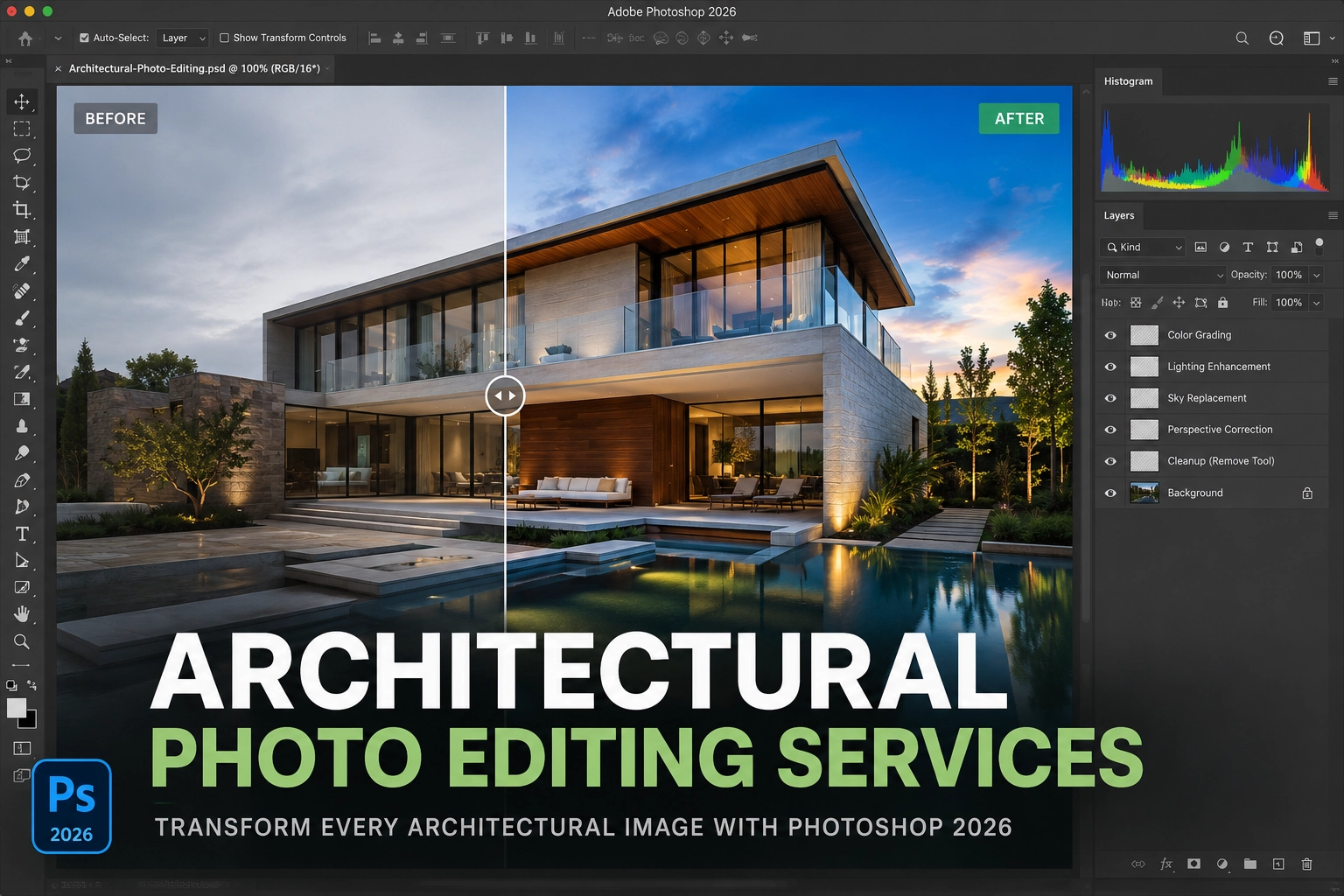The height and width of the screenshot is (896, 1344).
Task: Select the Brush tool
Action: (22, 318)
